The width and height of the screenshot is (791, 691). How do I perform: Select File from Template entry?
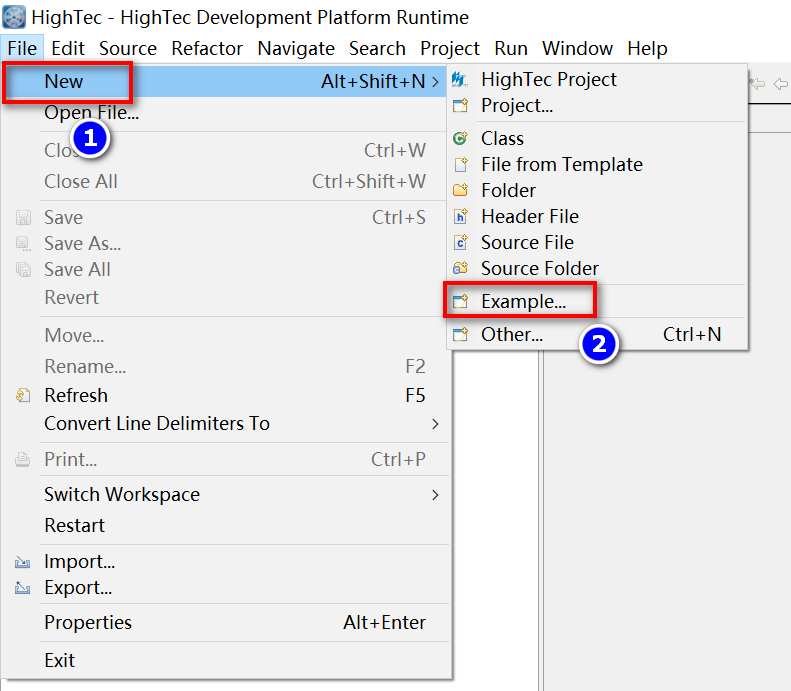pyautogui.click(x=597, y=164)
